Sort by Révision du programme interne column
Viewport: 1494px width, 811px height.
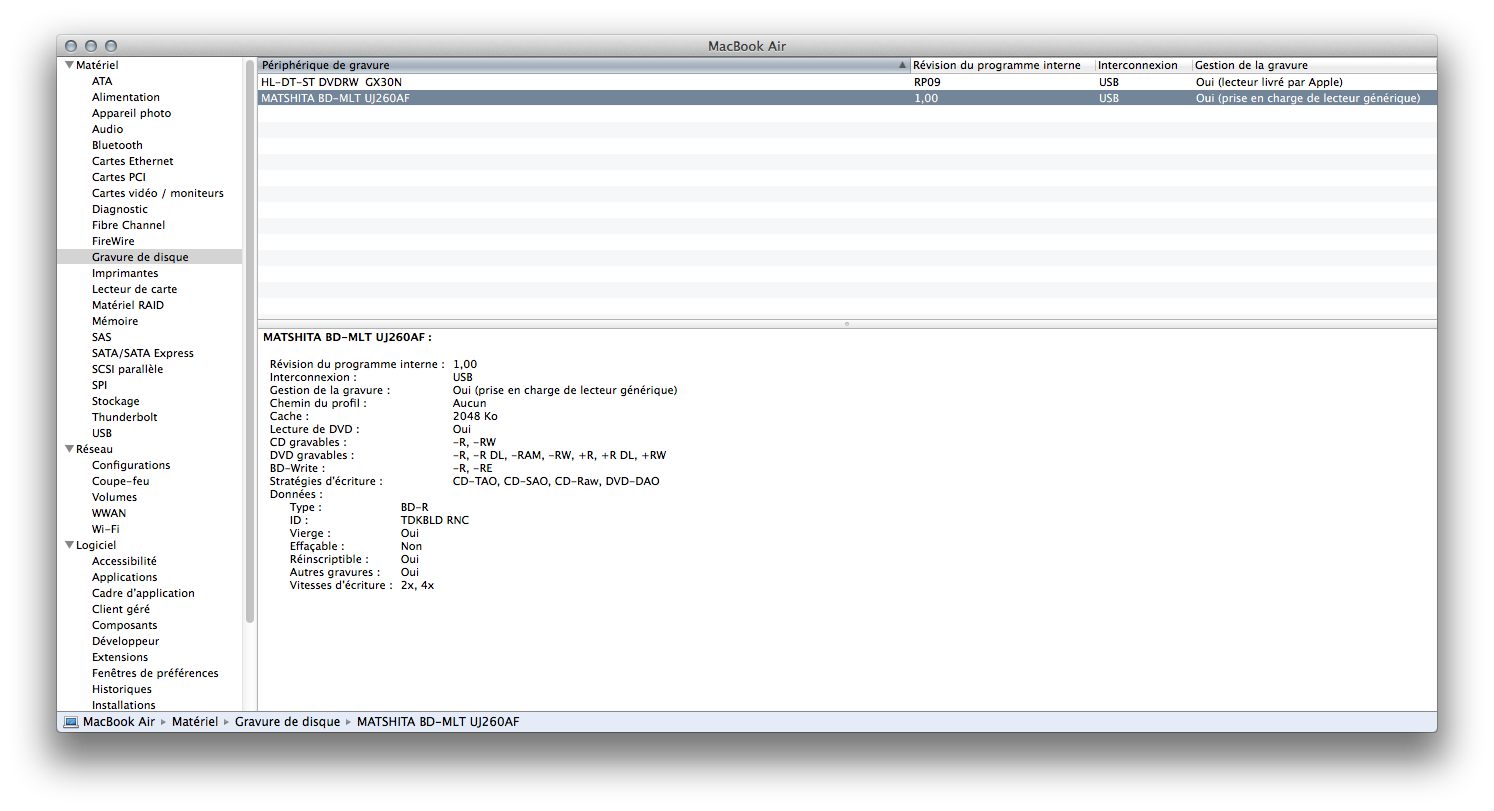tap(1002, 65)
